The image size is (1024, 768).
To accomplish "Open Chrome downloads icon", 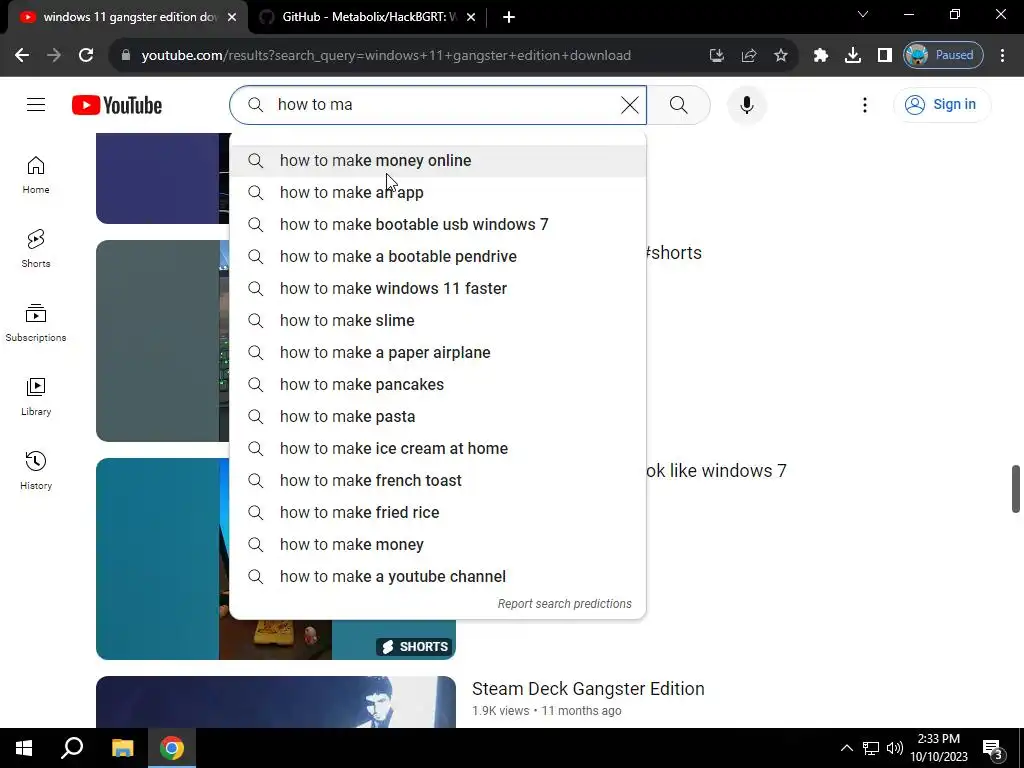I will 853,56.
